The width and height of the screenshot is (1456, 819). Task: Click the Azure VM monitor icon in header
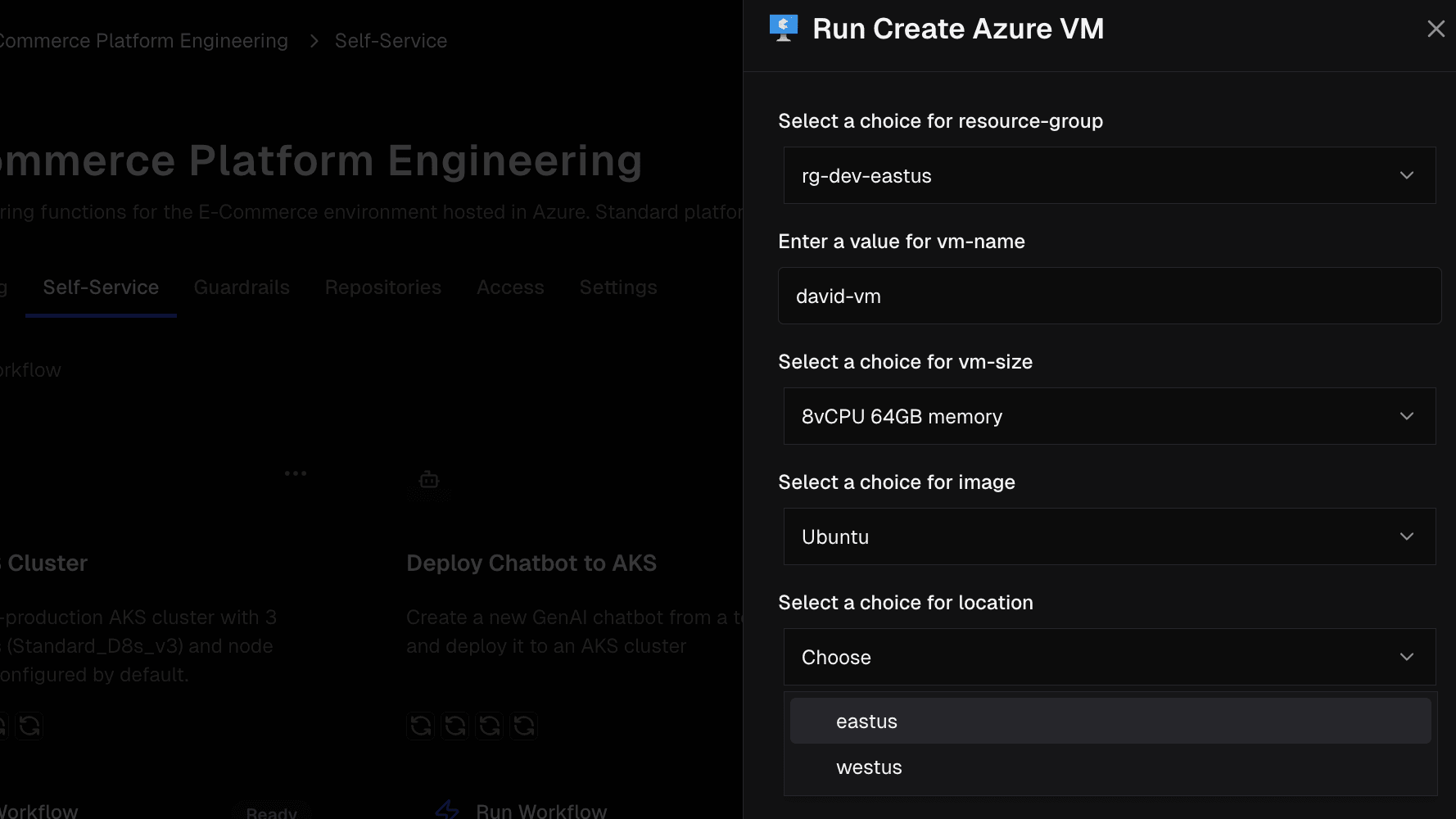[x=784, y=29]
